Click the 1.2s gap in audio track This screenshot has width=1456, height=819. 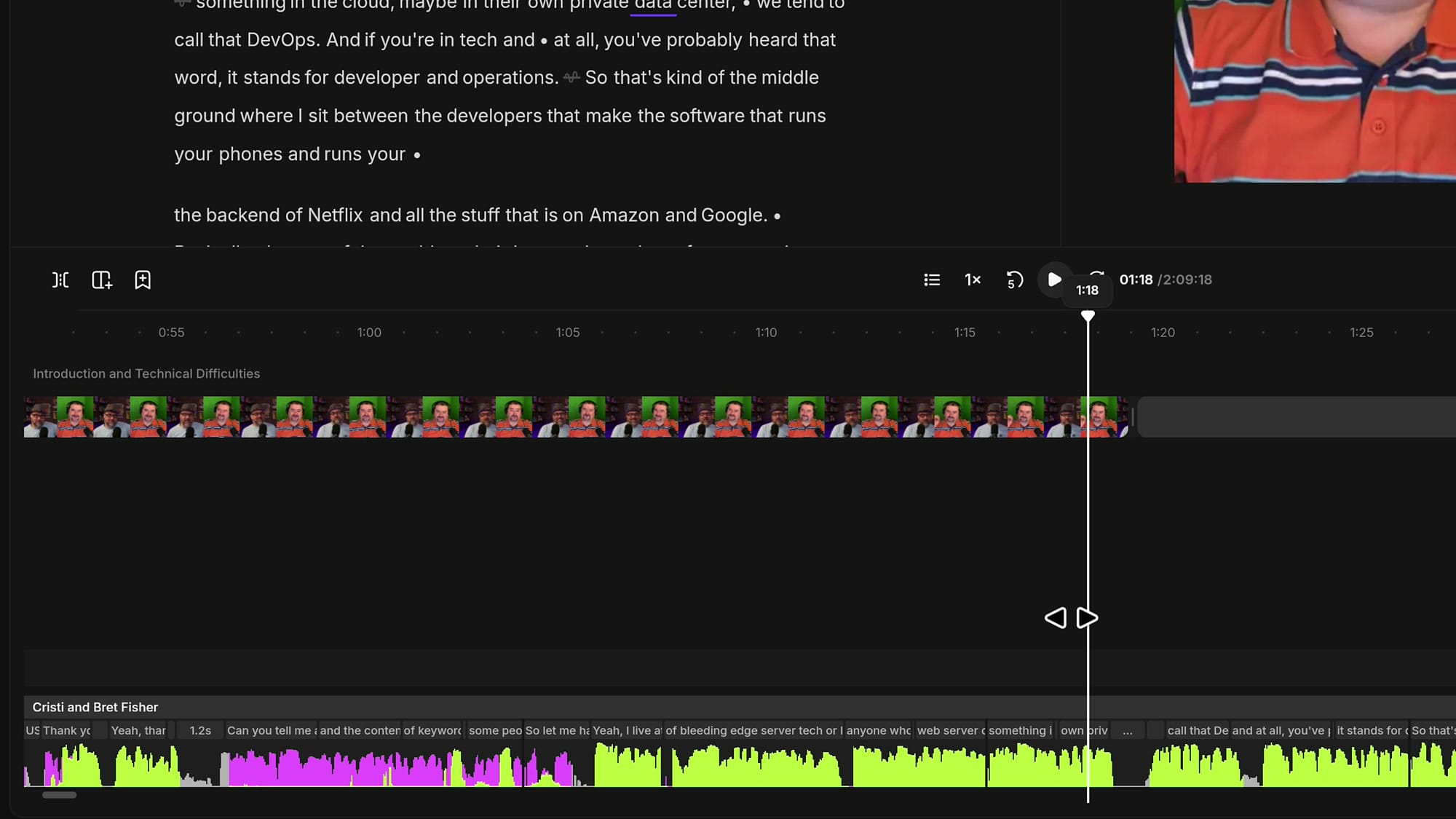(x=200, y=730)
